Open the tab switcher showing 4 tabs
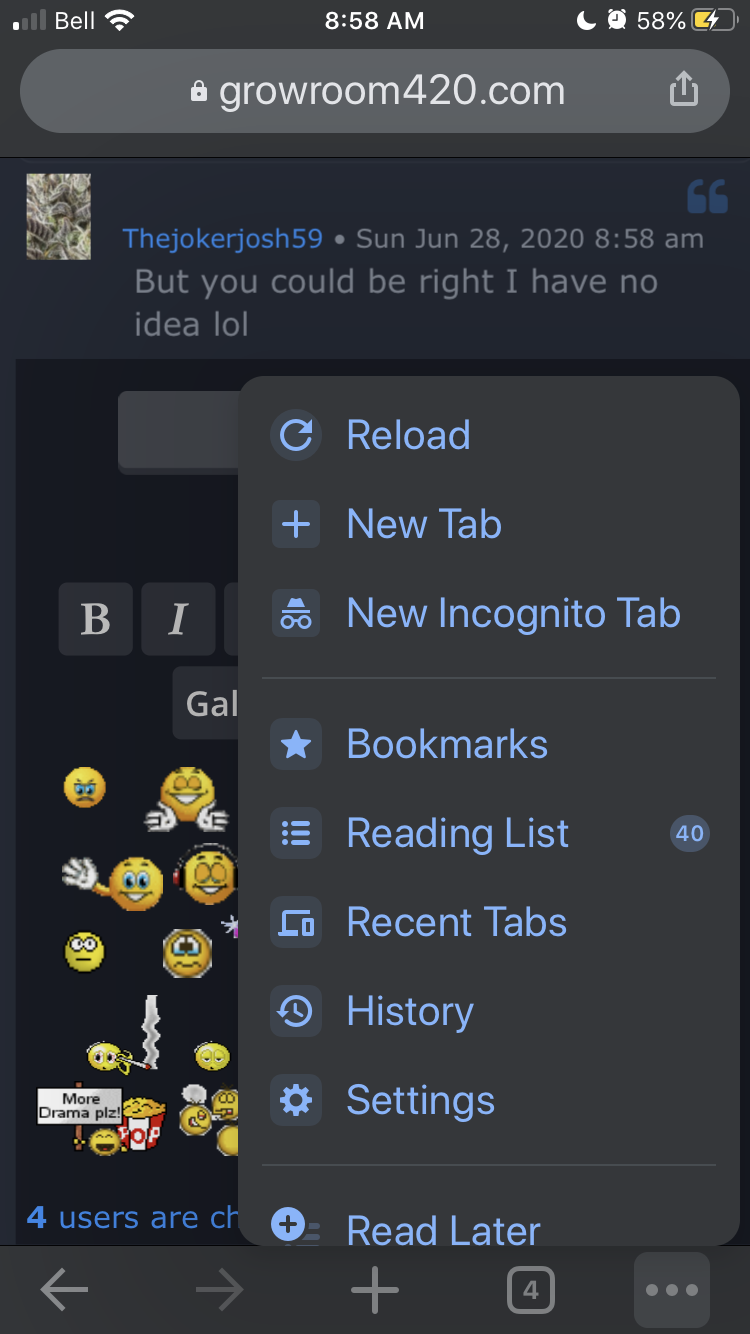The width and height of the screenshot is (750, 1334). [x=530, y=1291]
